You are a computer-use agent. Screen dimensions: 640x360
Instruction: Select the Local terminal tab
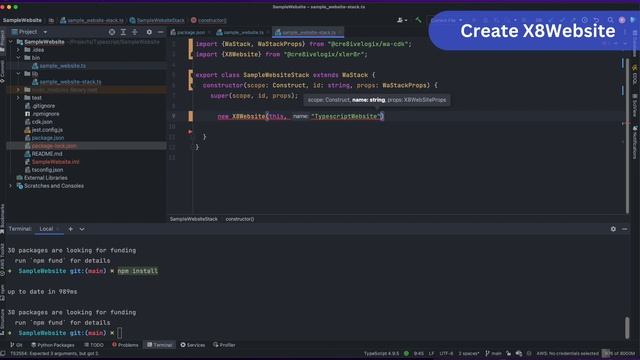(x=46, y=229)
